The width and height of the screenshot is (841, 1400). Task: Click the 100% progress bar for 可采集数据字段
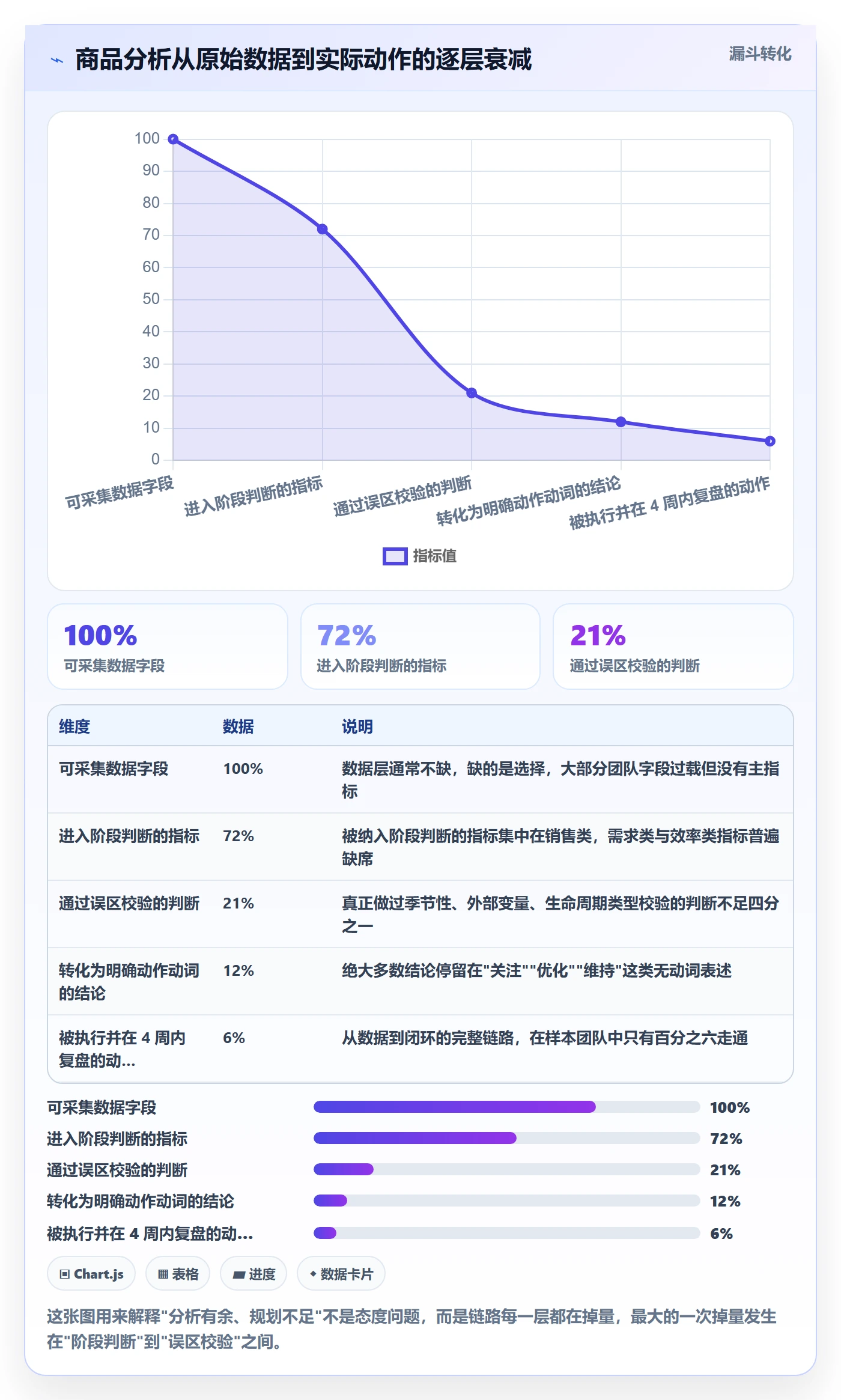tap(507, 1107)
